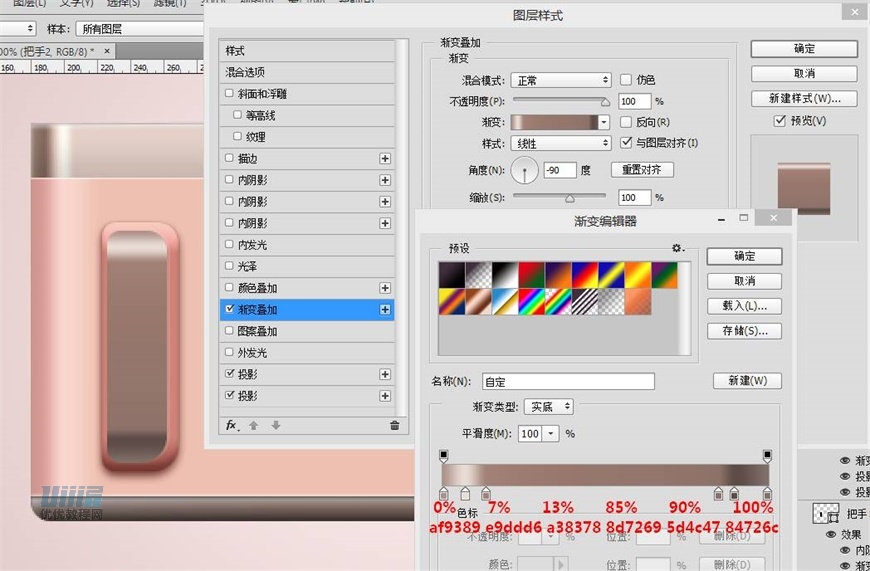
Task: Select the 外发光 style row
Action: [x=307, y=353]
